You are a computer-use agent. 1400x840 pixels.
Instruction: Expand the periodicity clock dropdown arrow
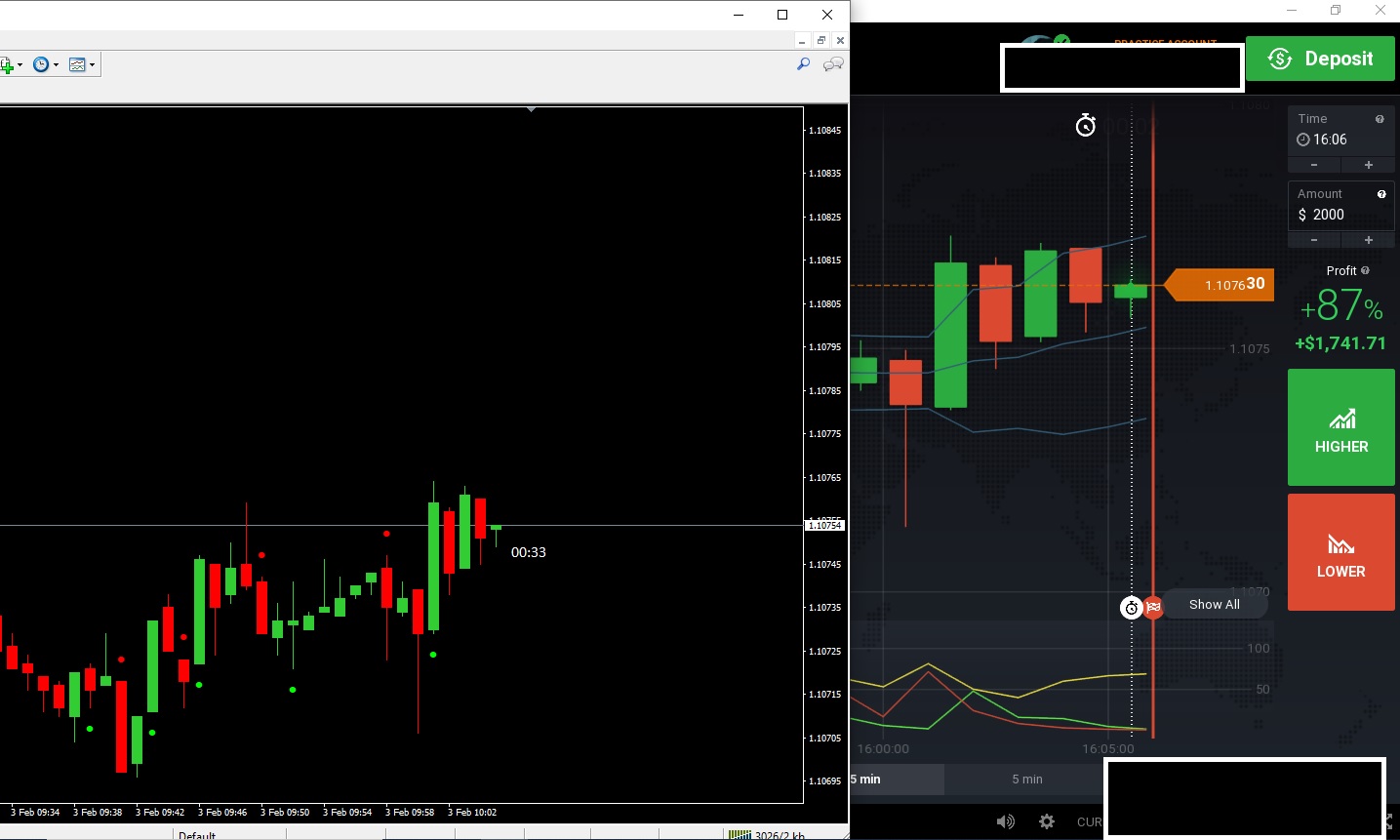56,65
